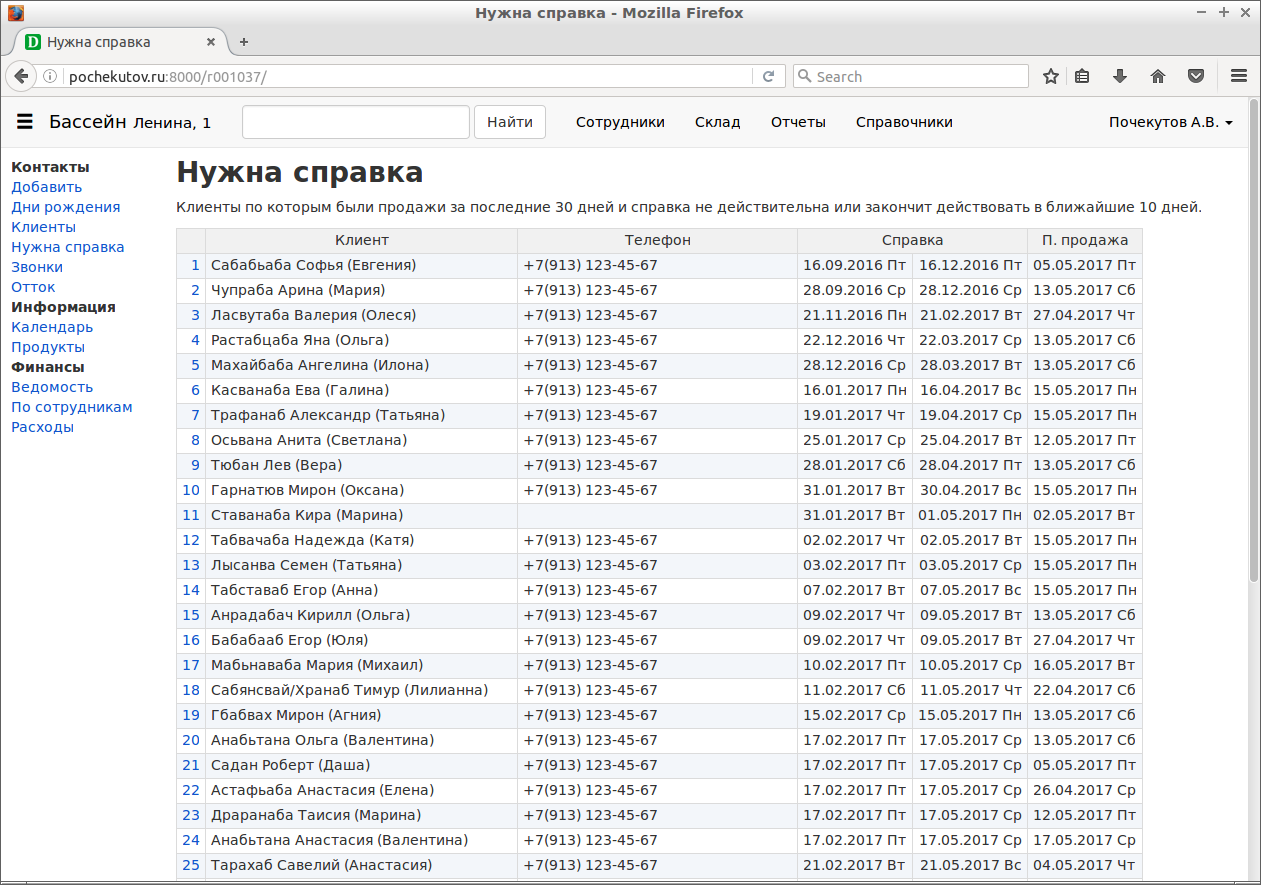Click row number 18 link
Image resolution: width=1261 pixels, height=885 pixels.
tap(191, 690)
